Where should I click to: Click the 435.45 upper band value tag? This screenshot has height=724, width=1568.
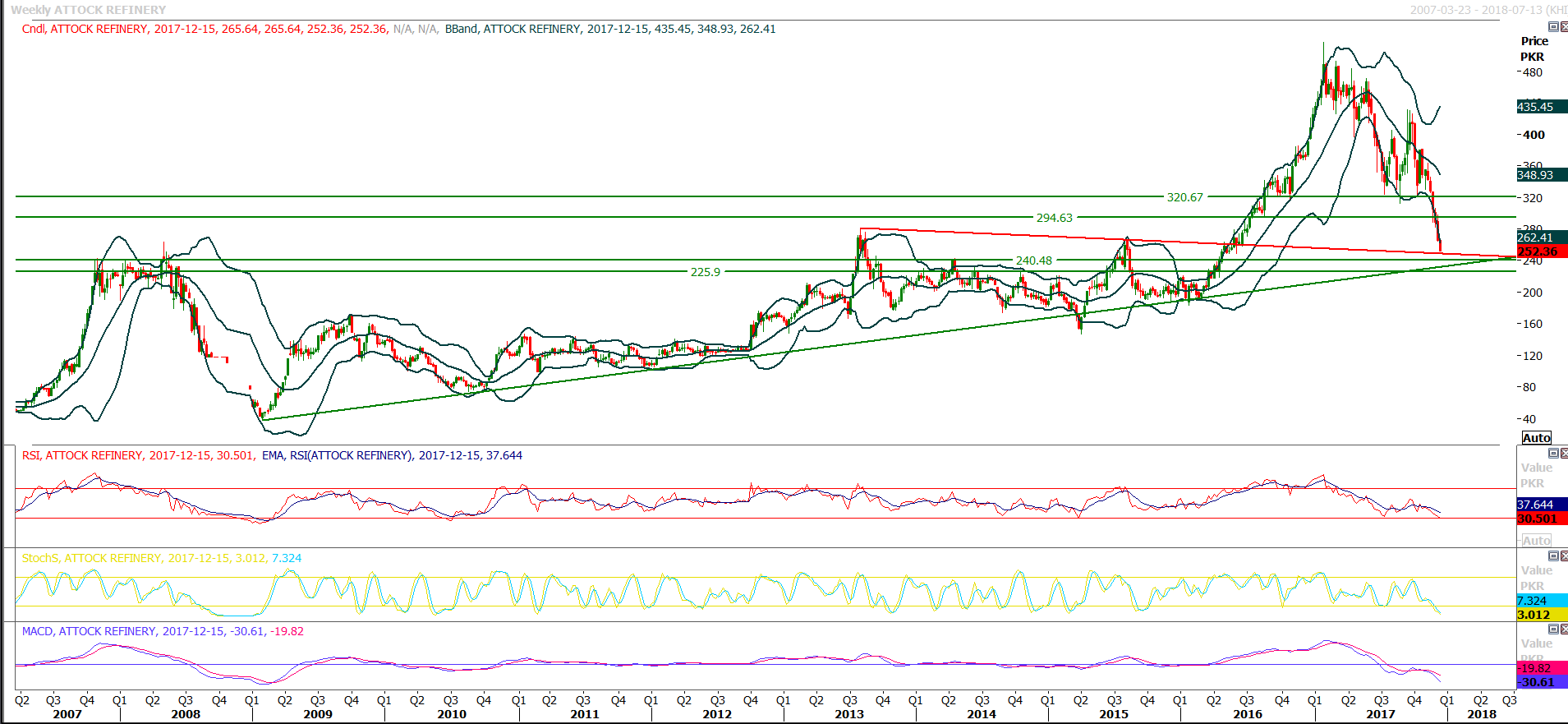click(1541, 107)
